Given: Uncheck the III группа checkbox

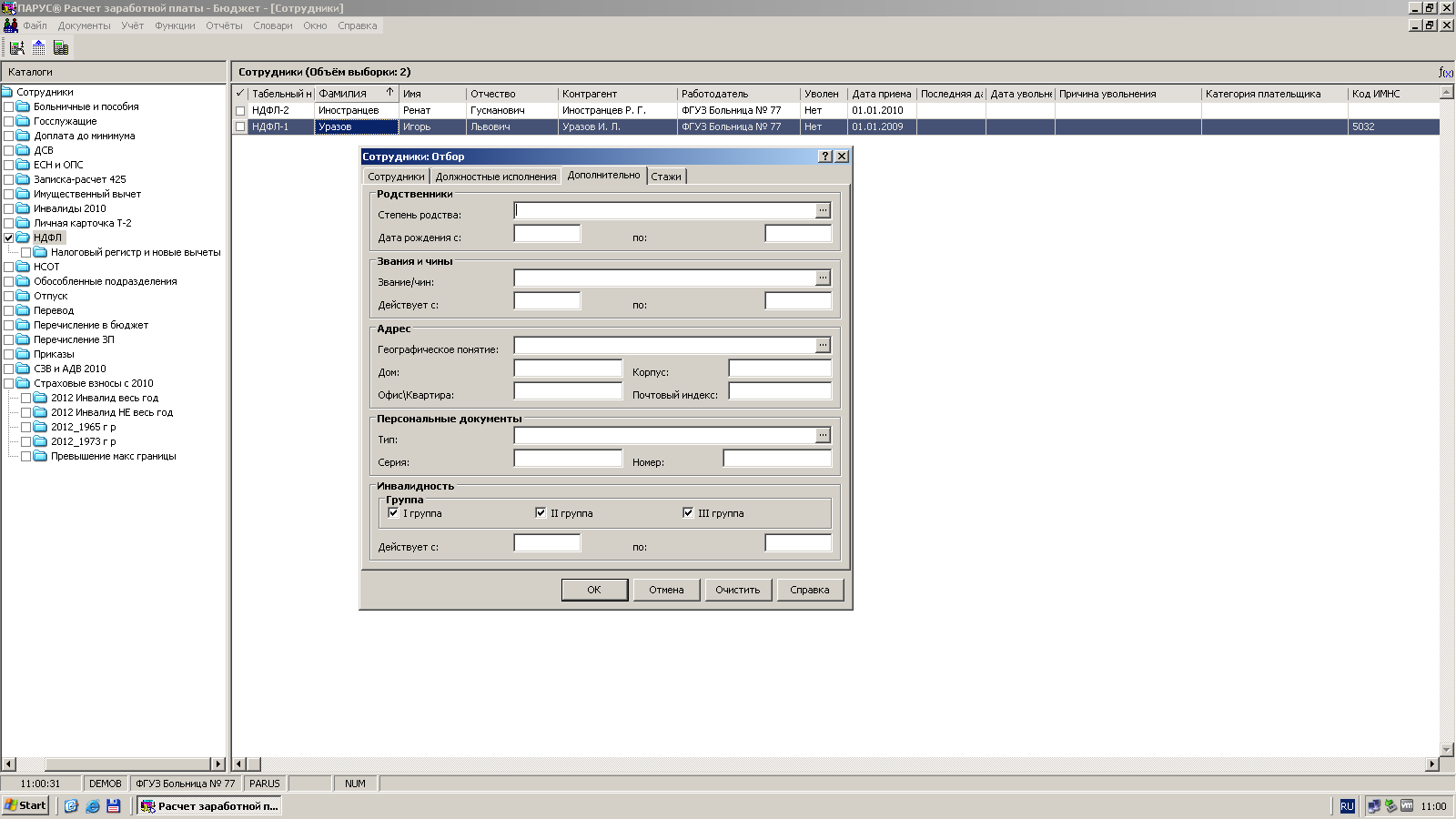Looking at the screenshot, I should pyautogui.click(x=688, y=513).
